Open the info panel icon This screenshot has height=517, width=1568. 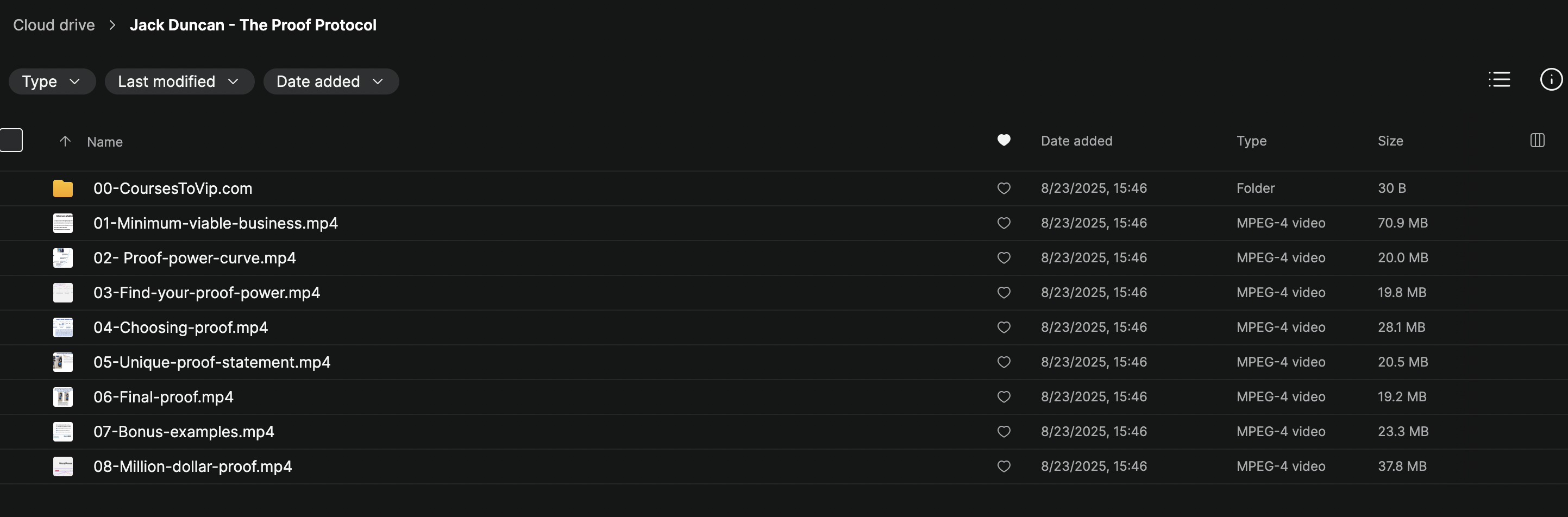pos(1551,80)
